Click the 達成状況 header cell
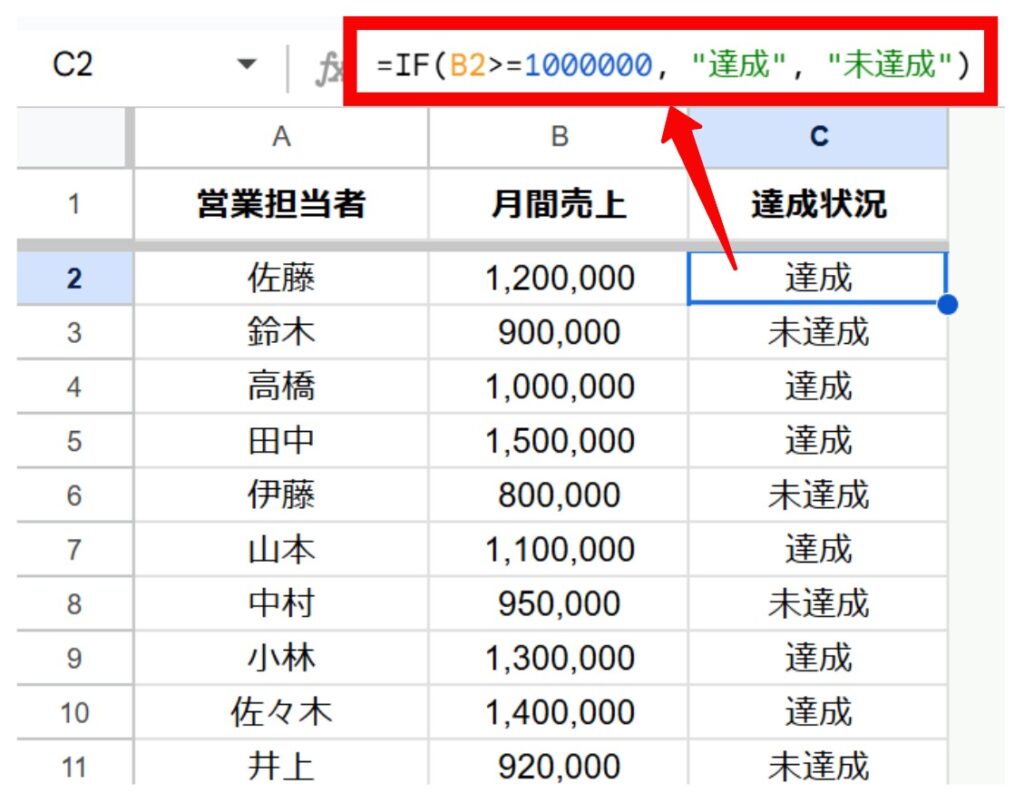This screenshot has width=1024, height=803. 818,205
